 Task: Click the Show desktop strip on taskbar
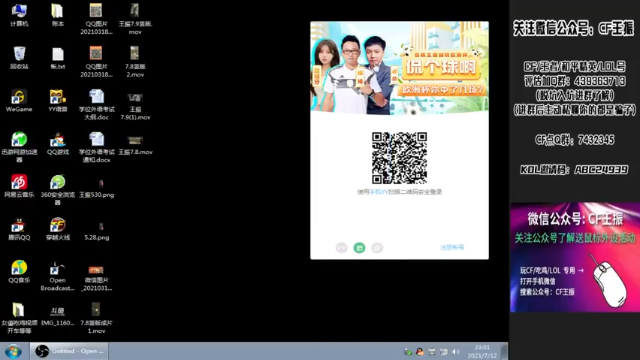click(504, 351)
